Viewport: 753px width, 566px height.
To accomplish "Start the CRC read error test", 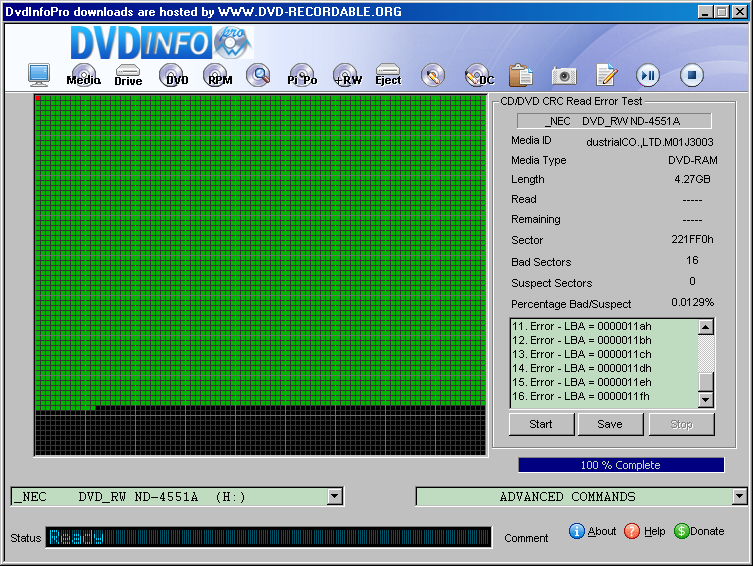I will (541, 424).
